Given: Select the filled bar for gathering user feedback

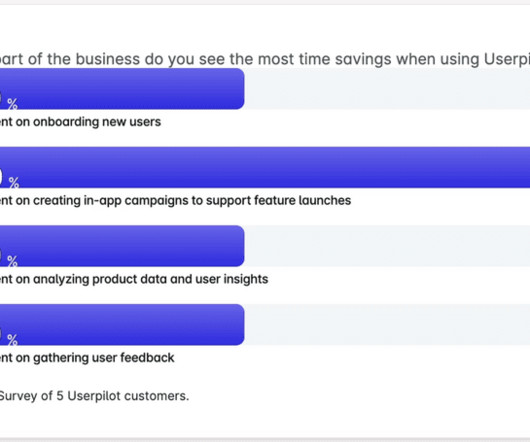Looking at the screenshot, I should tap(122, 324).
